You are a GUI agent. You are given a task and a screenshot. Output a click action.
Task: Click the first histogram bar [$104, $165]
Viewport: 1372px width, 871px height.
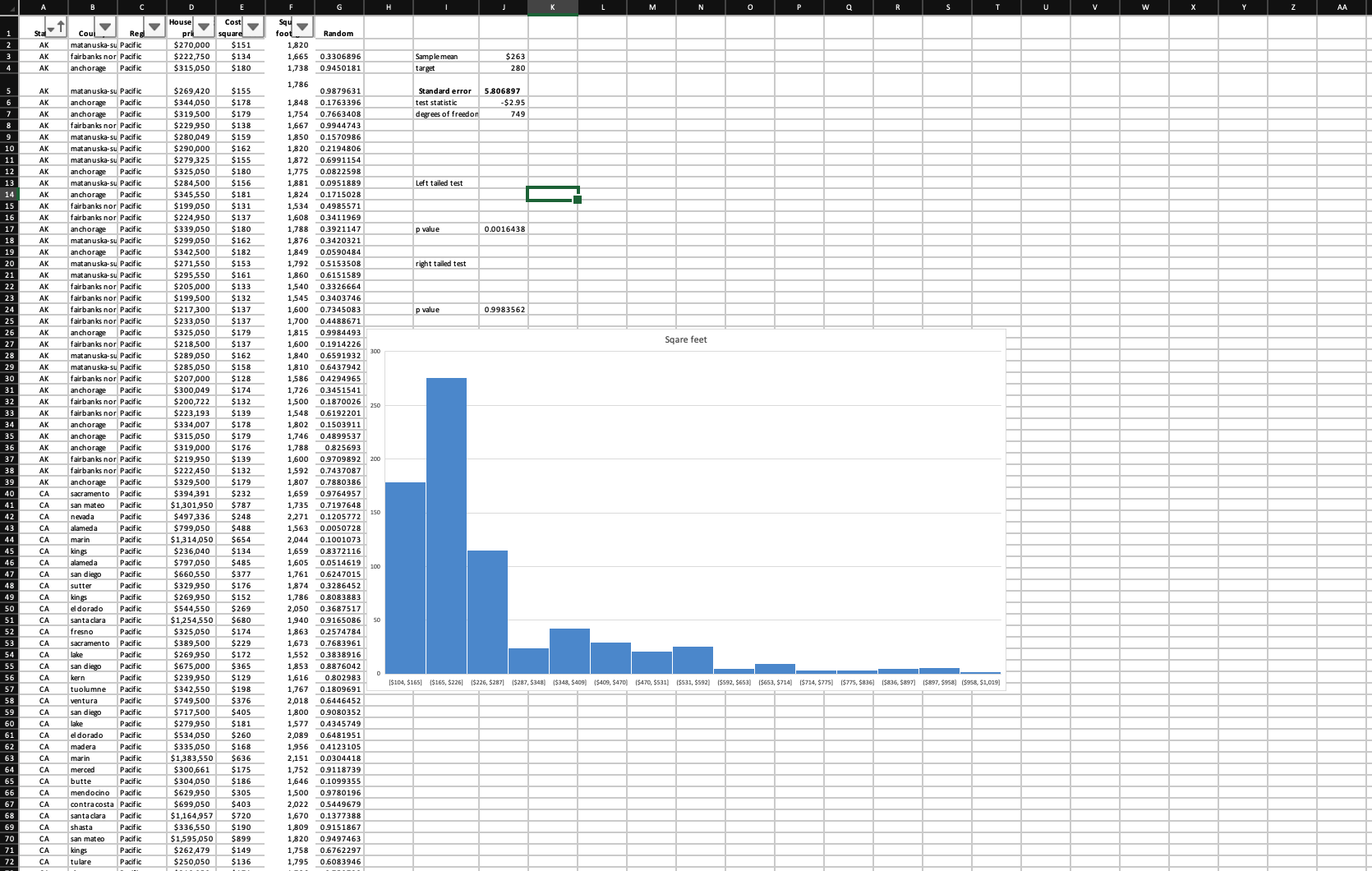point(405,578)
